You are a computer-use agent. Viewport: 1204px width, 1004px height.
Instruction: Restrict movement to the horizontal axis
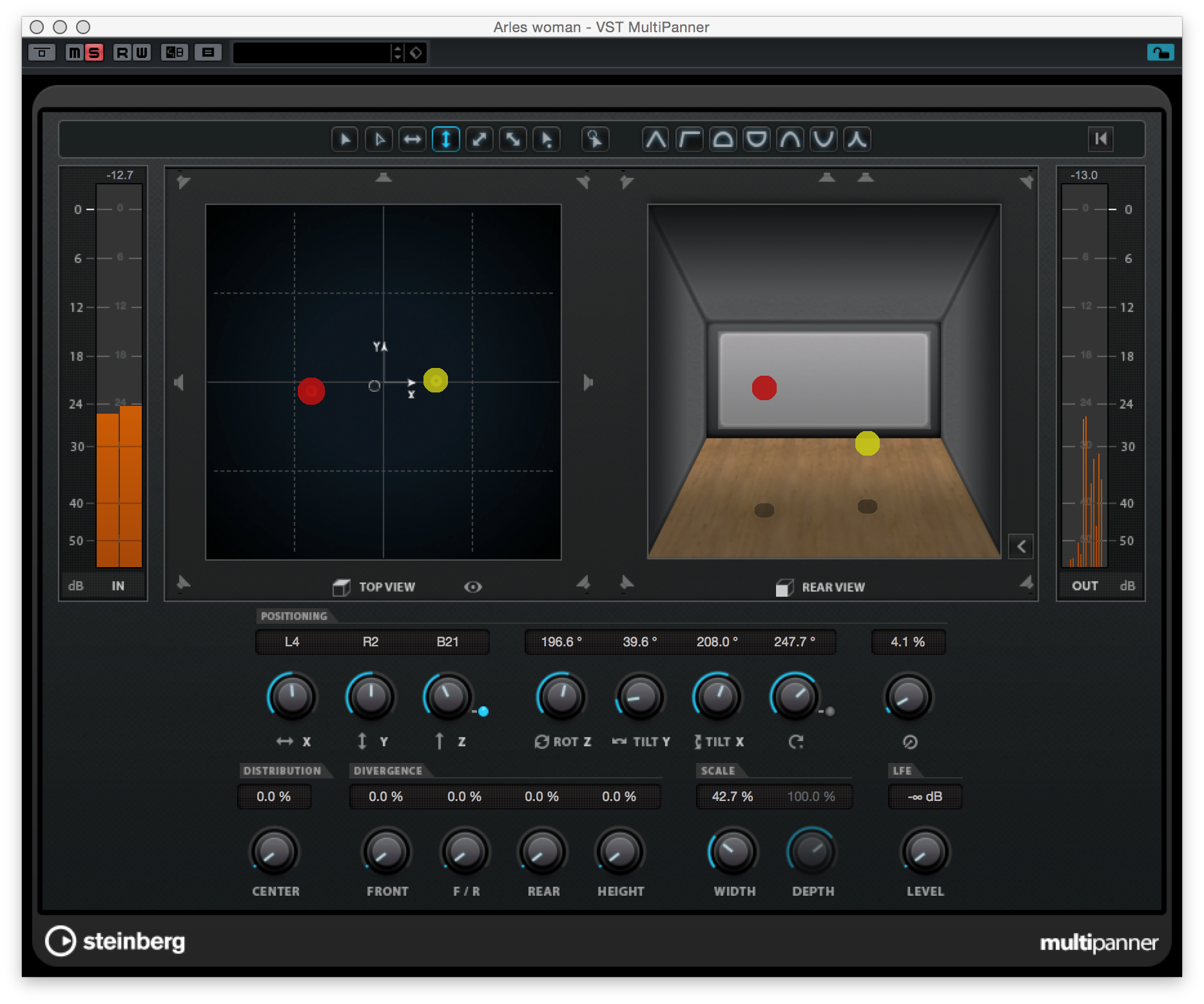413,139
